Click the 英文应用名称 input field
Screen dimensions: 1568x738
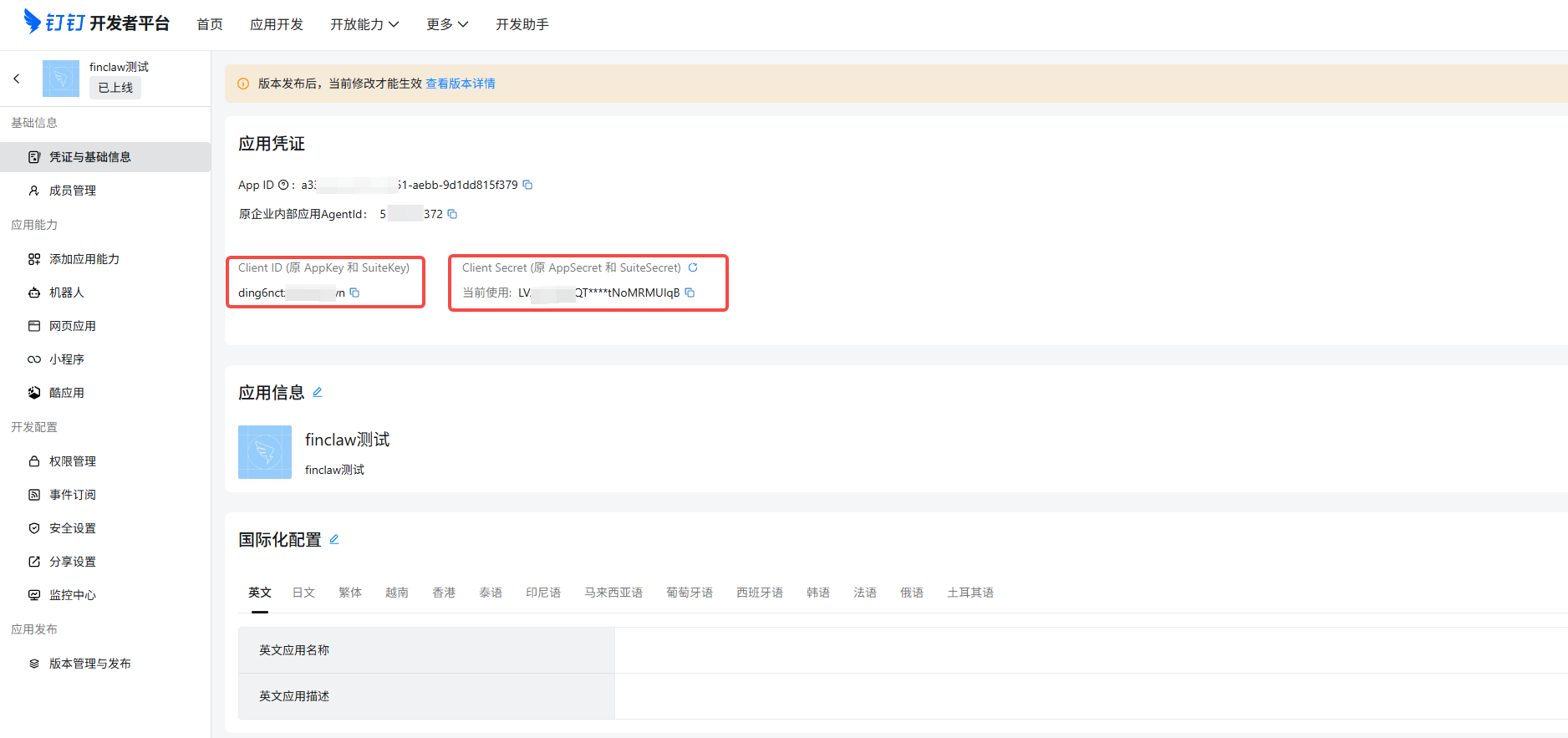click(x=1091, y=650)
